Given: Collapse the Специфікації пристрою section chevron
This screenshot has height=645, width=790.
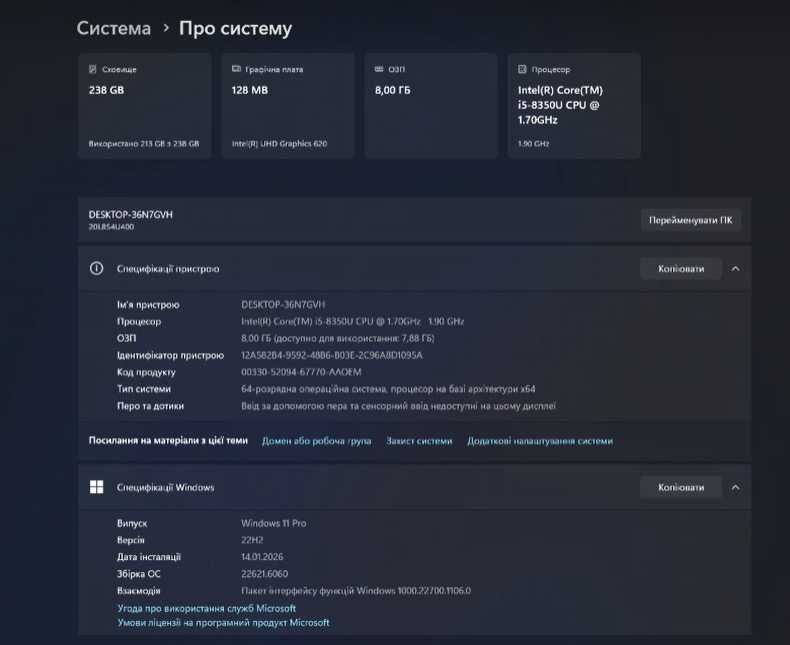Looking at the screenshot, I should (736, 269).
